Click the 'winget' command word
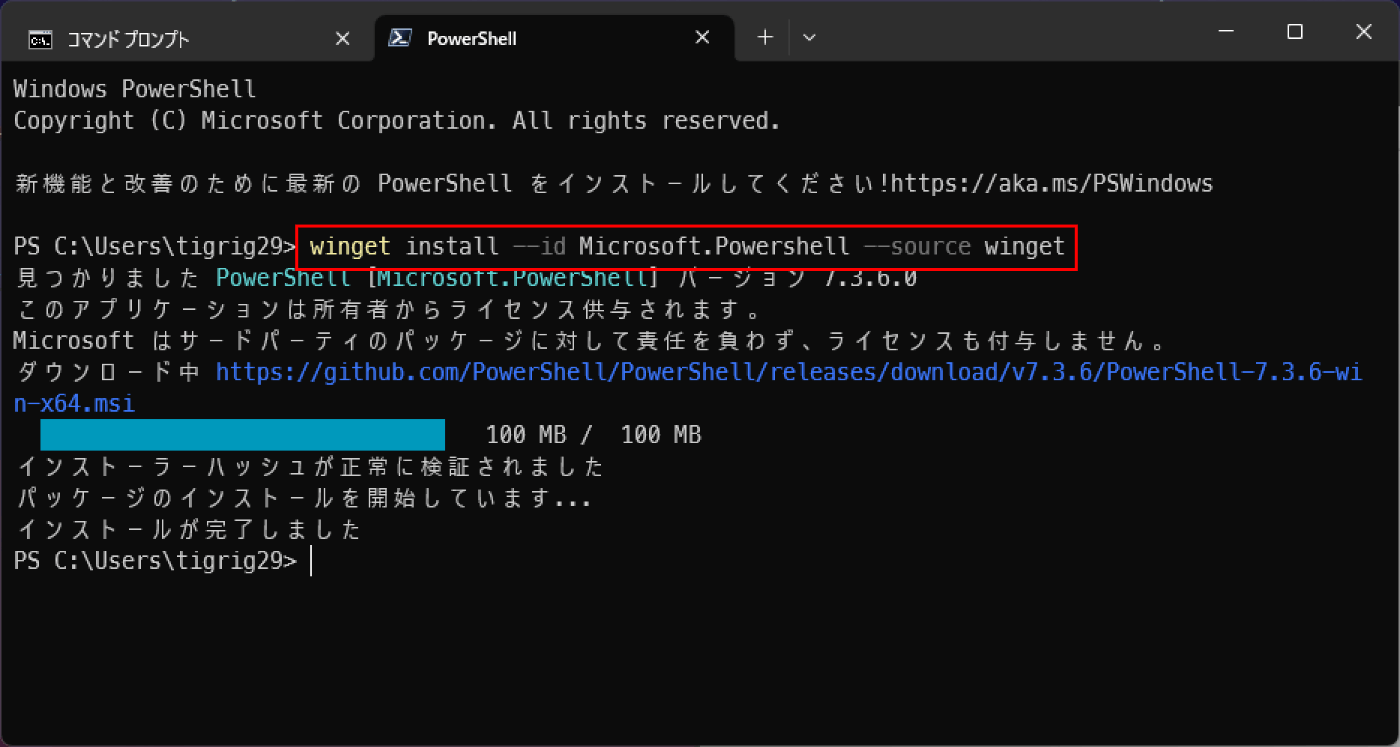Screen dimensions: 1400x747 point(350,246)
